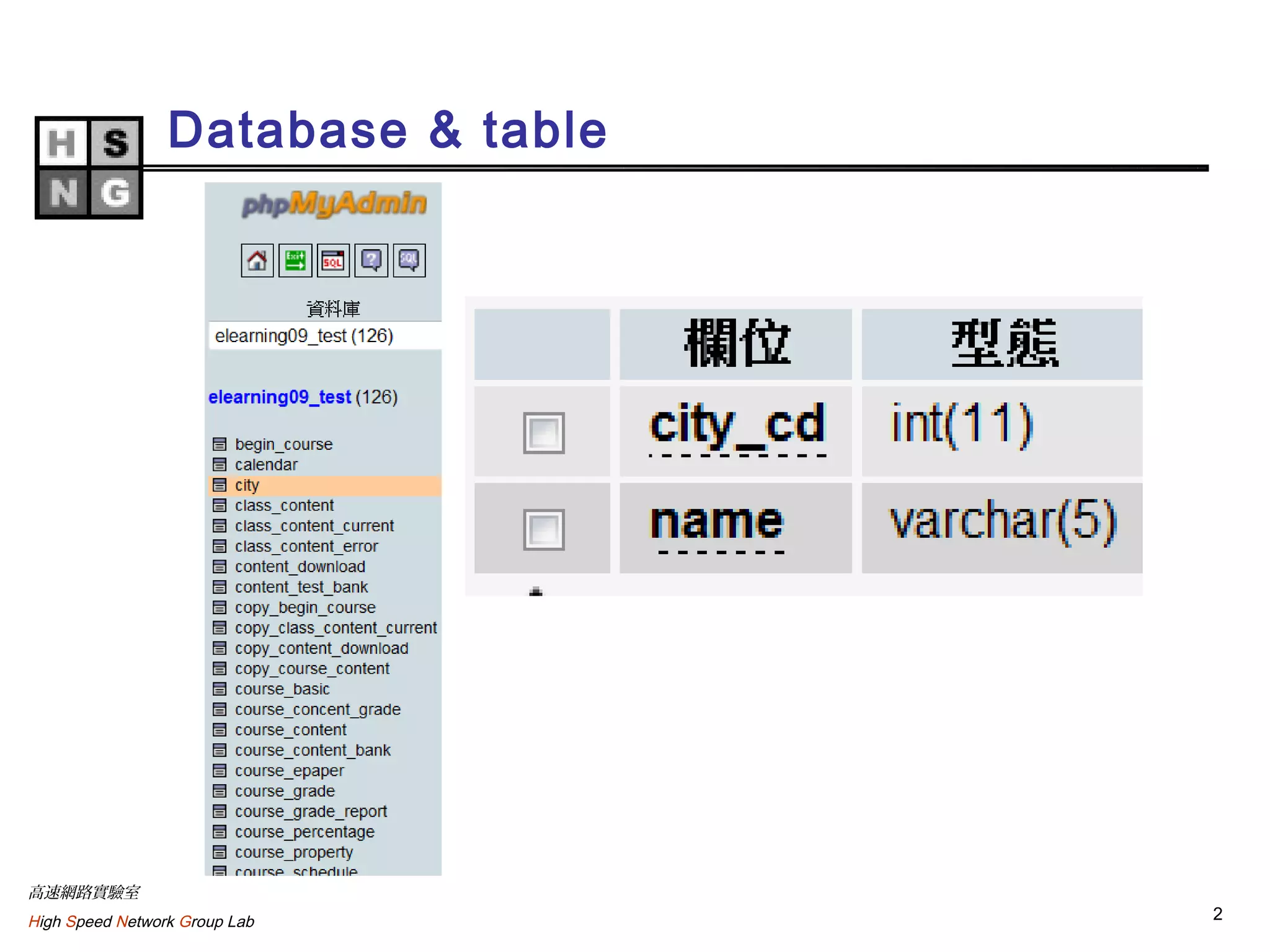Open the class_content table
This screenshot has width=1270, height=952.
284,506
